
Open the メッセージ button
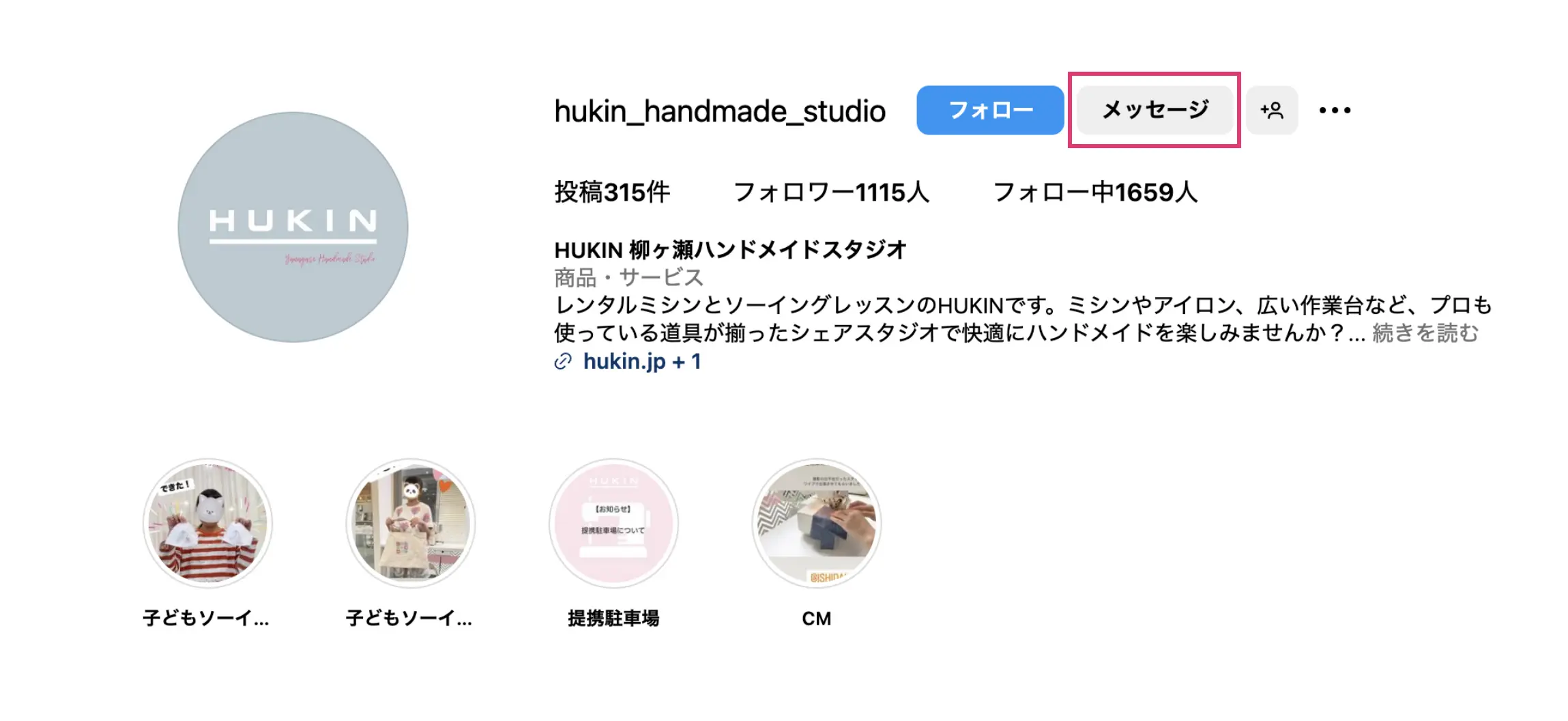(x=1155, y=110)
